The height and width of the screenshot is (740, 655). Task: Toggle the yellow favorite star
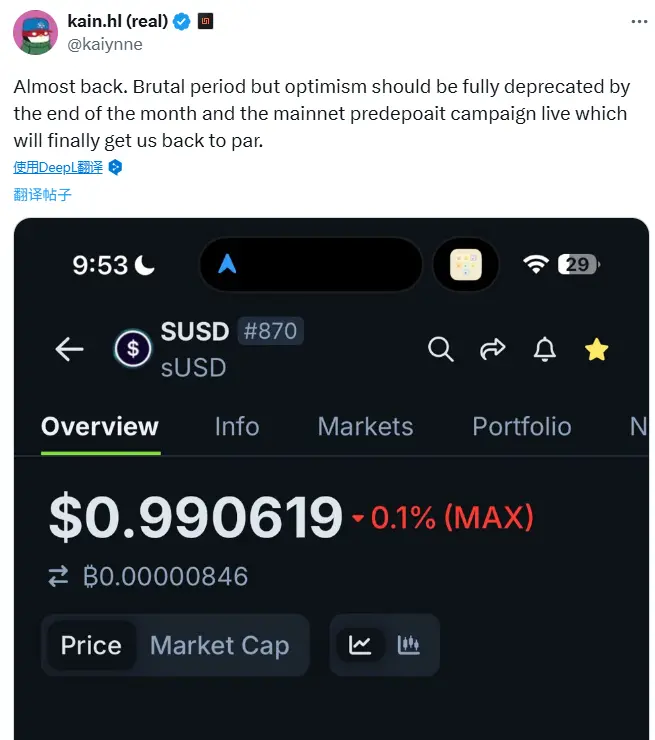tap(597, 348)
